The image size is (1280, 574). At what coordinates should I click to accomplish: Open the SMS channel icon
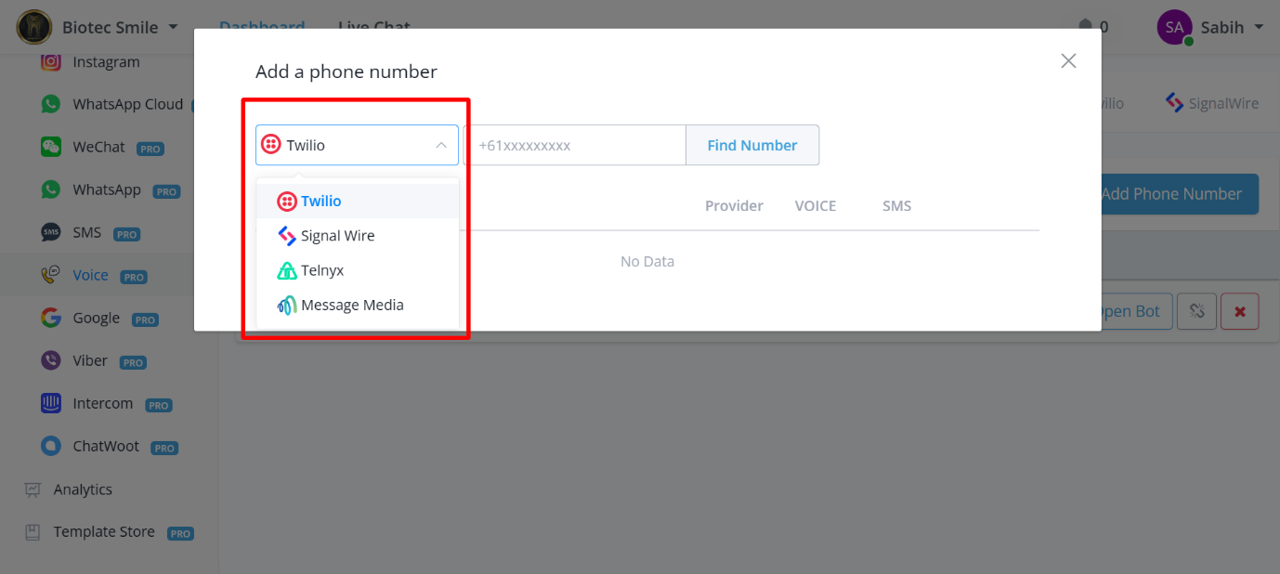click(51, 232)
